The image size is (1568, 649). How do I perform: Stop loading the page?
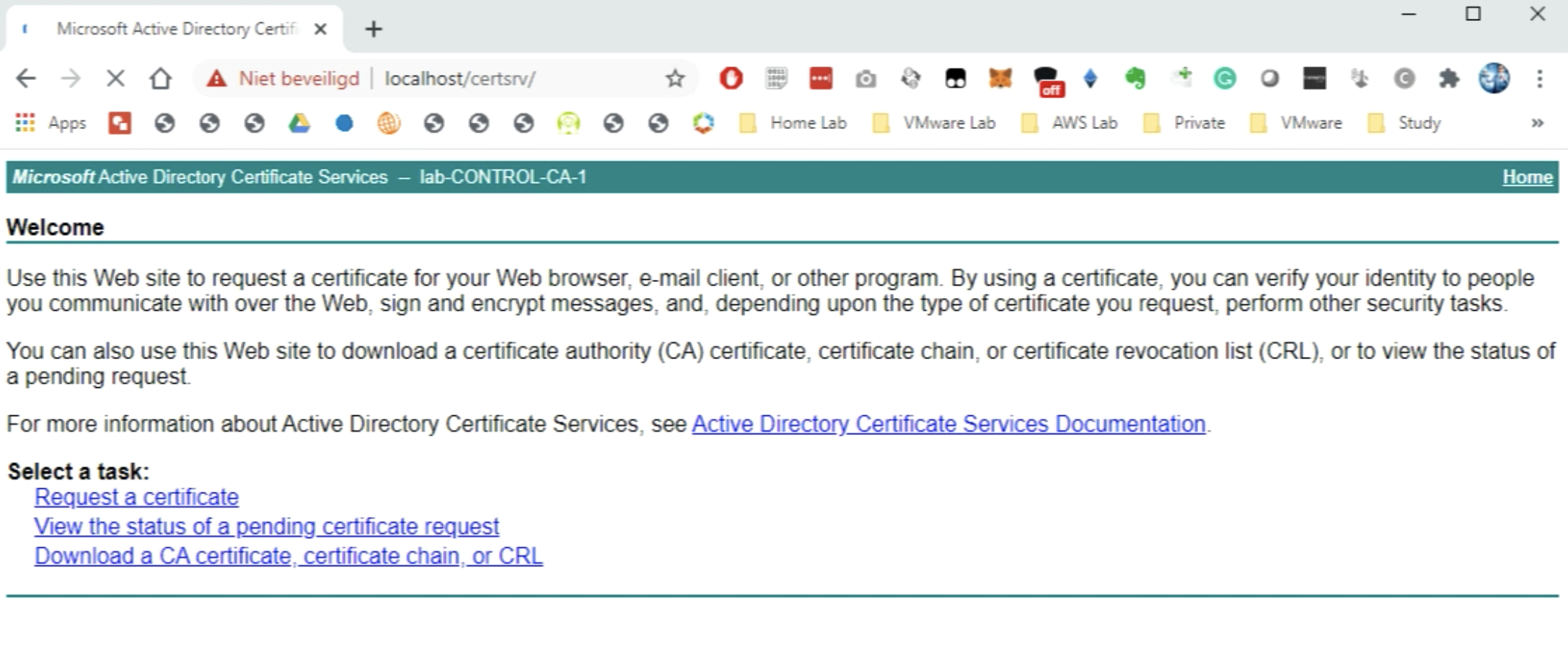point(115,78)
